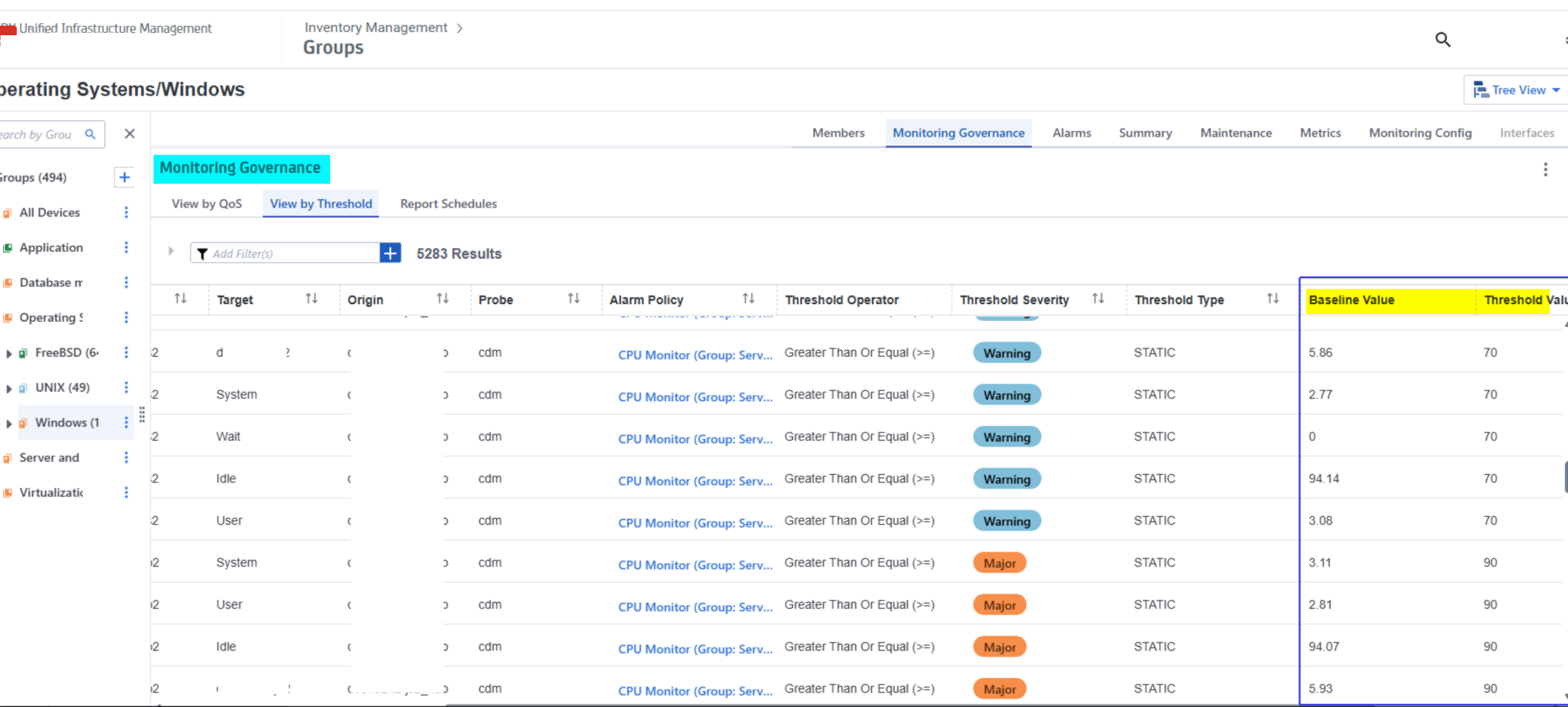
Task: Click the three-dot options icon in Monitoring Governance panel
Action: [1546, 169]
